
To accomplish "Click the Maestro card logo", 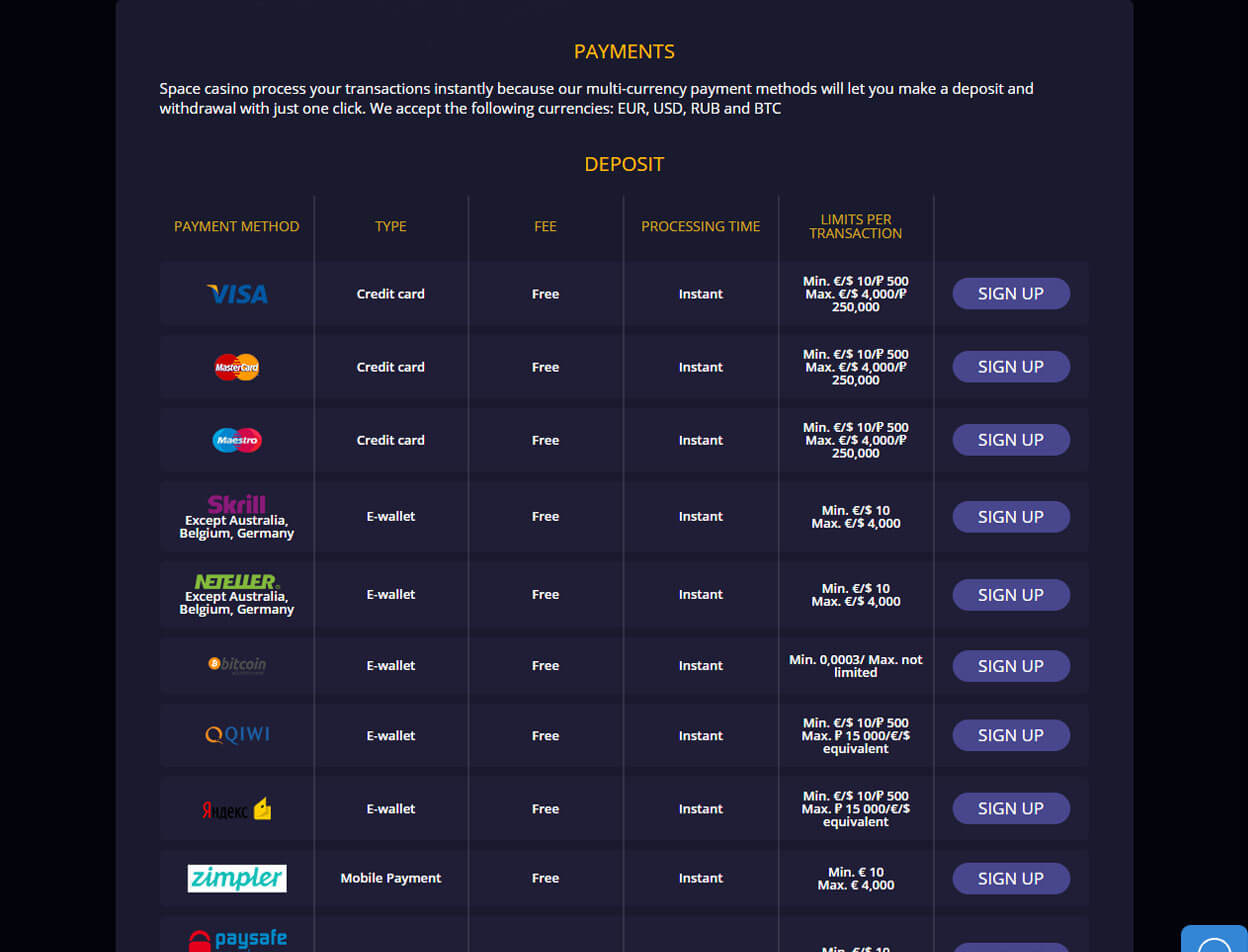I will coord(237,440).
